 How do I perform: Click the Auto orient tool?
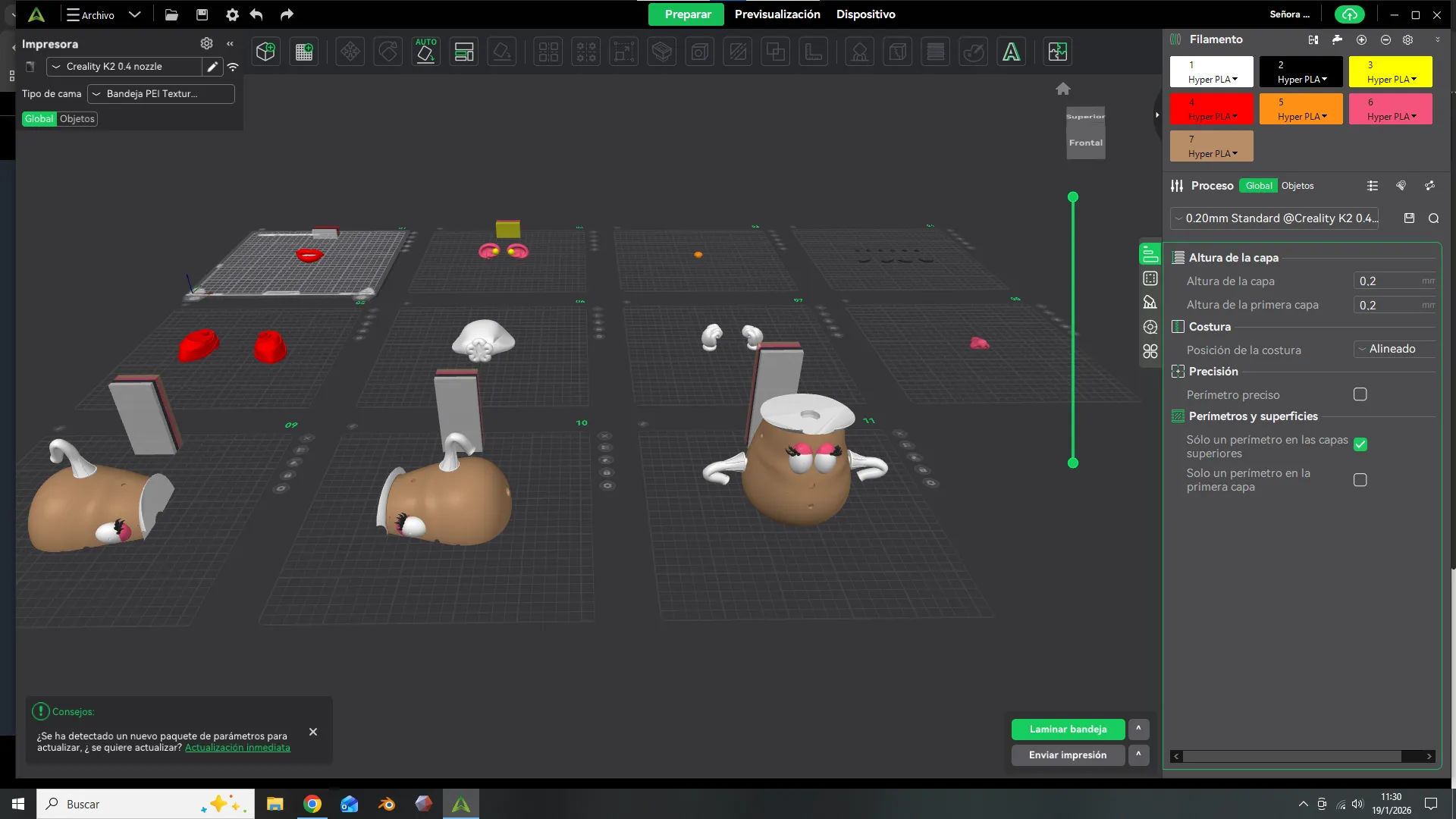coord(425,52)
